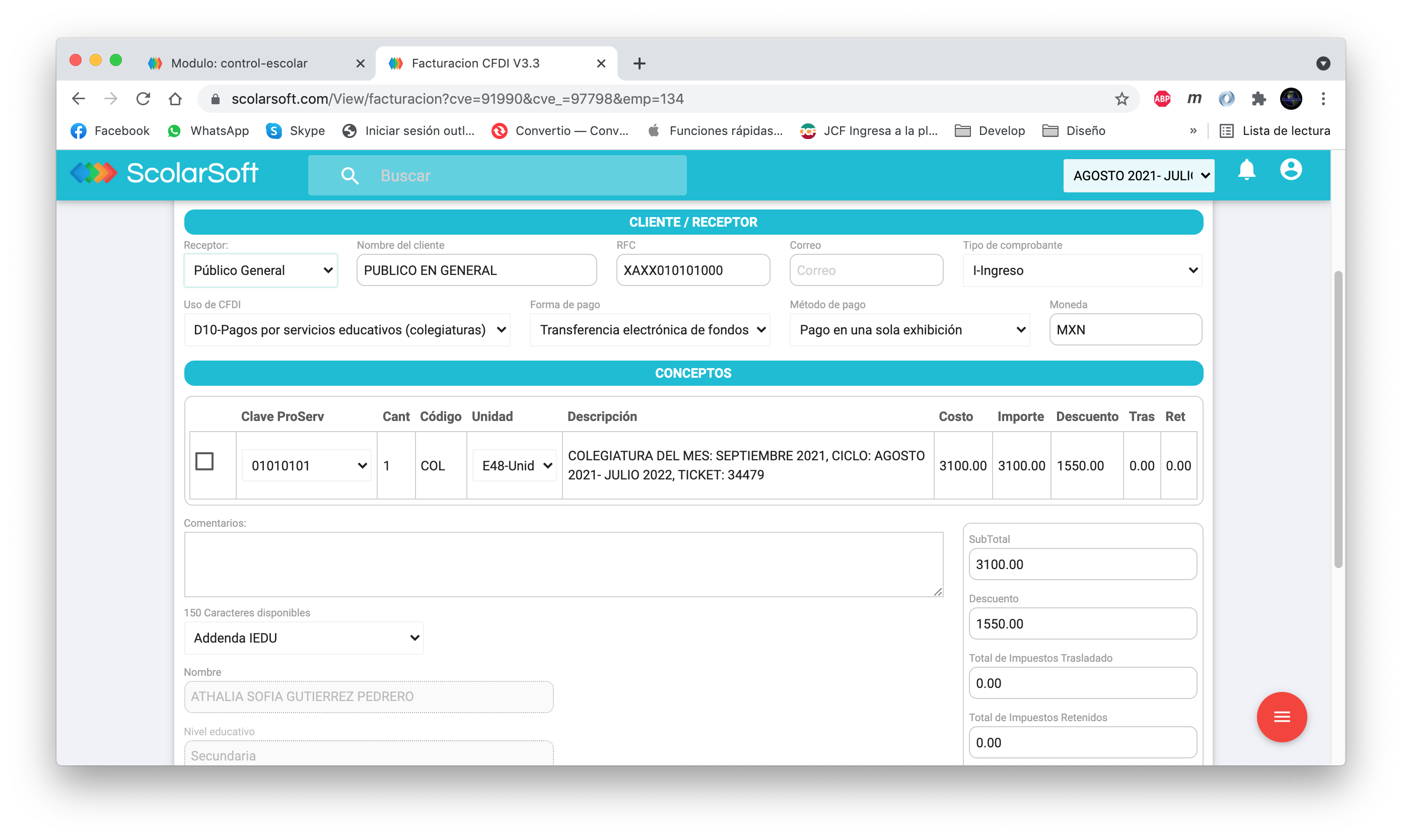Image resolution: width=1402 pixels, height=840 pixels.
Task: Open the JCF Ingresa bookmark
Action: coord(868,131)
